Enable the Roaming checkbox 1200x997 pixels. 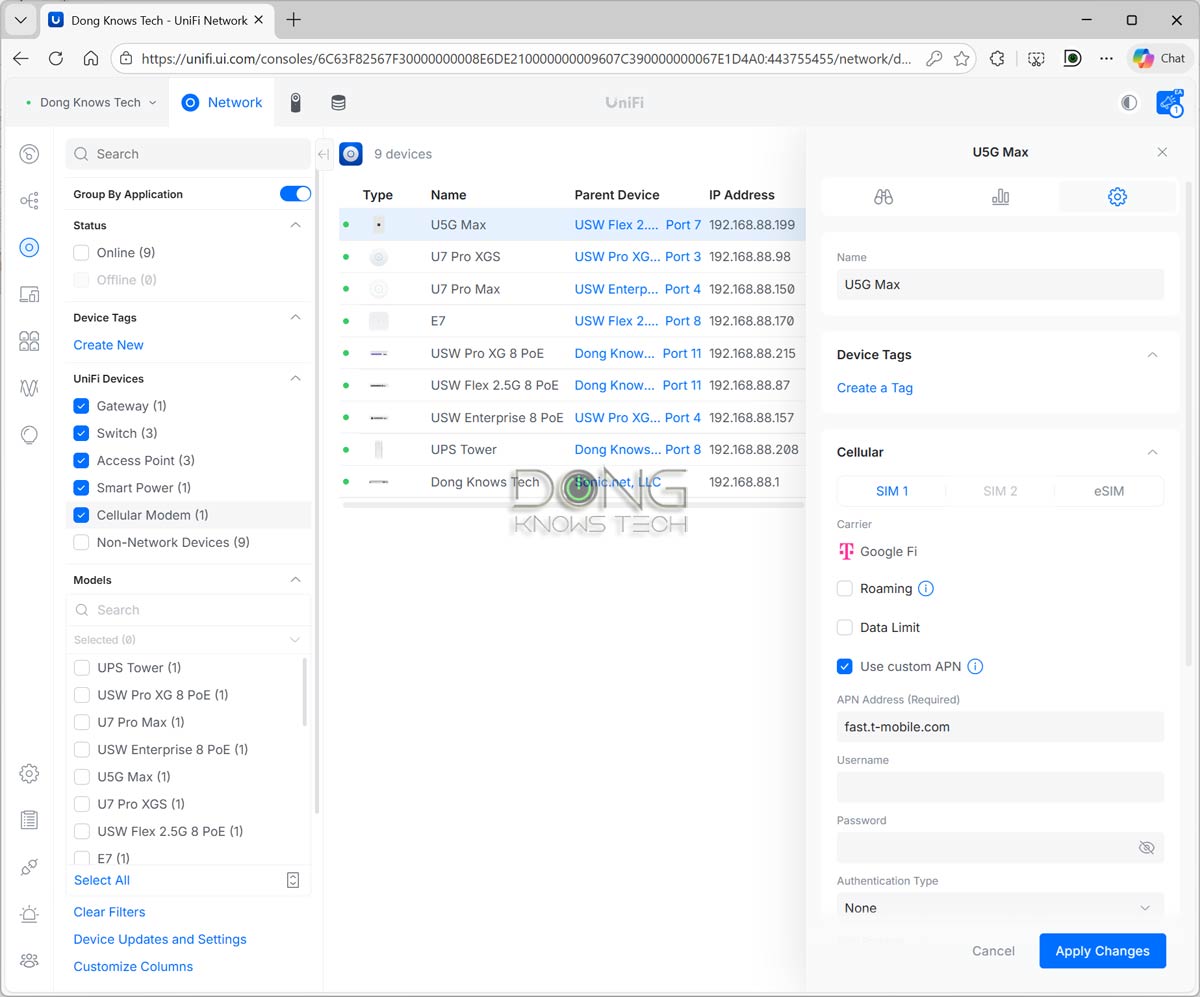[845, 589]
